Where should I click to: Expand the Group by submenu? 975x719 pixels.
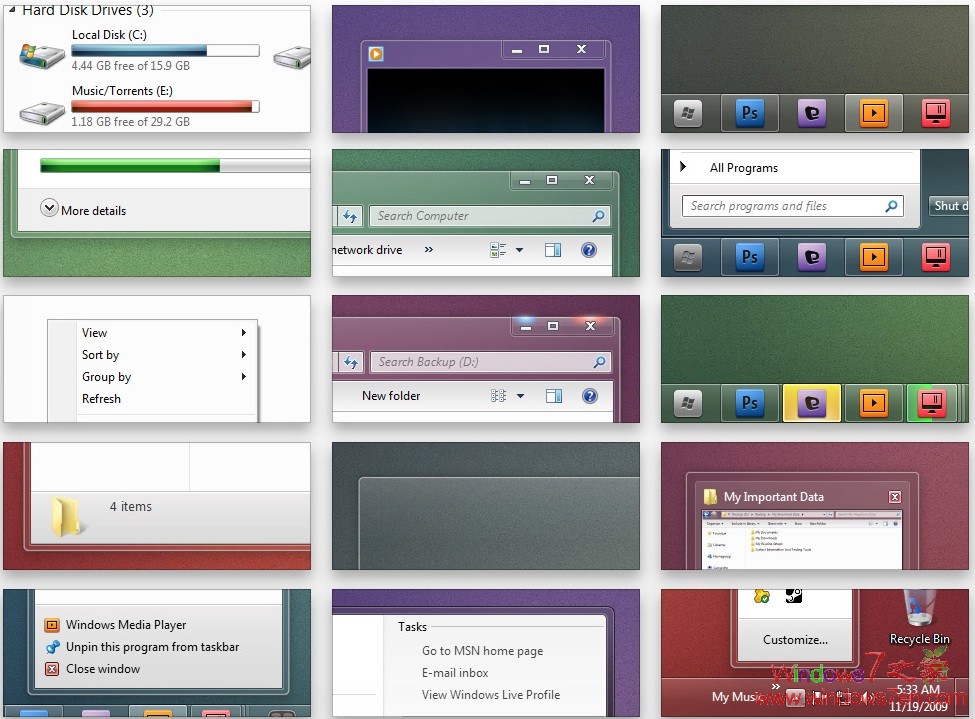point(106,377)
